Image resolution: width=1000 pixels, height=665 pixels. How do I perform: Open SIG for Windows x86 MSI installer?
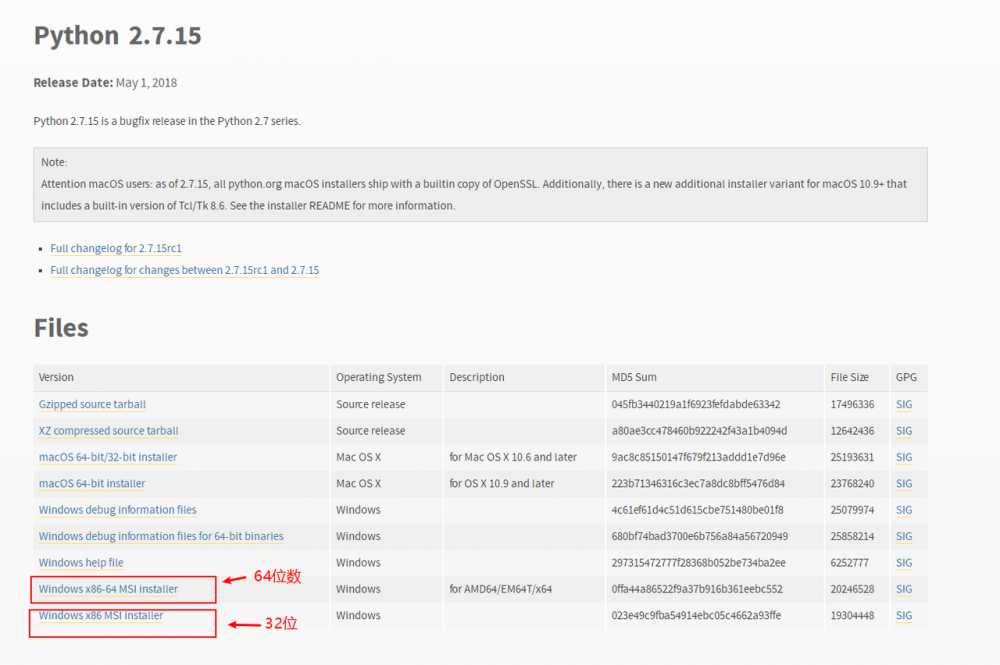point(904,615)
